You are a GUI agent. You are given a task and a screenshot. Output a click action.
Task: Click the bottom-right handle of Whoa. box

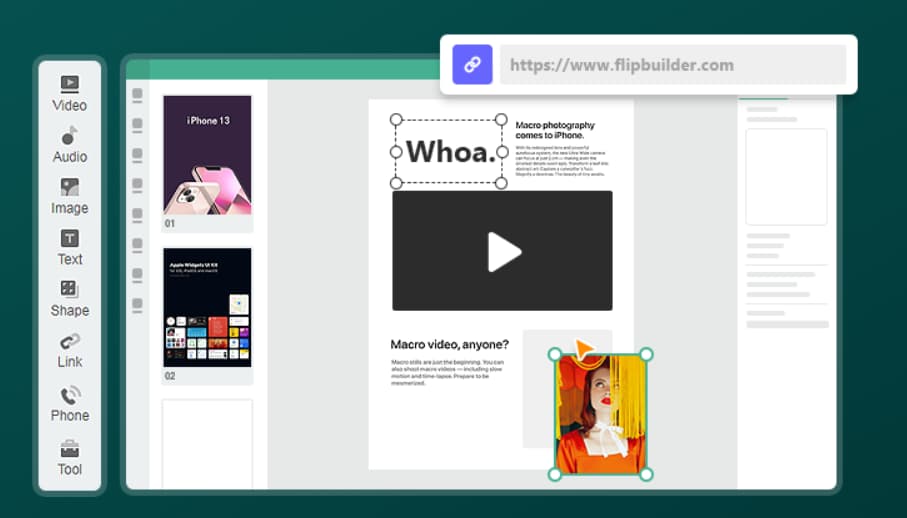pyautogui.click(x=502, y=183)
